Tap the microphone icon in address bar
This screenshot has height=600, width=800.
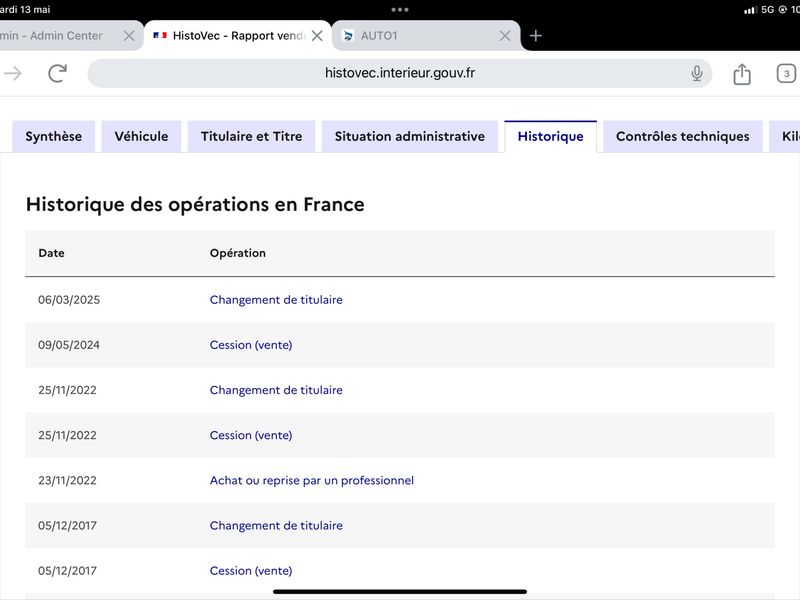tap(696, 73)
